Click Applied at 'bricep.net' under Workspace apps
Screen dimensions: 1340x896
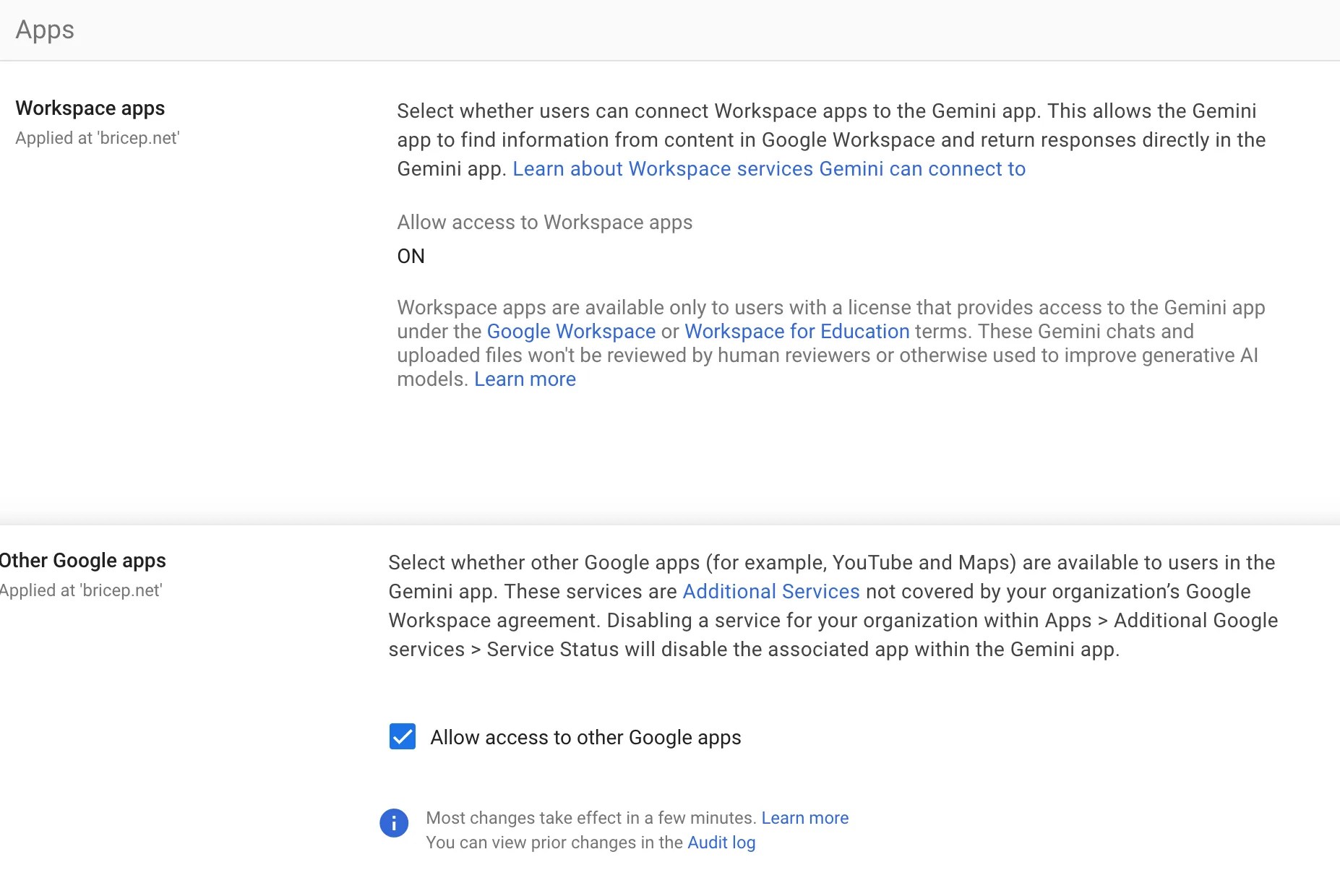tap(98, 138)
